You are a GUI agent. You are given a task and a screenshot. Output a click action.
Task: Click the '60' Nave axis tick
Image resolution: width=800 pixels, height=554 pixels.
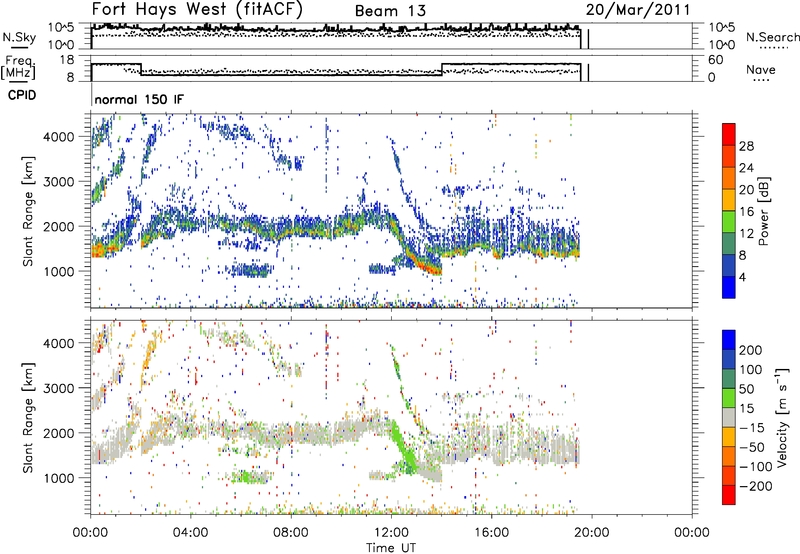(715, 60)
